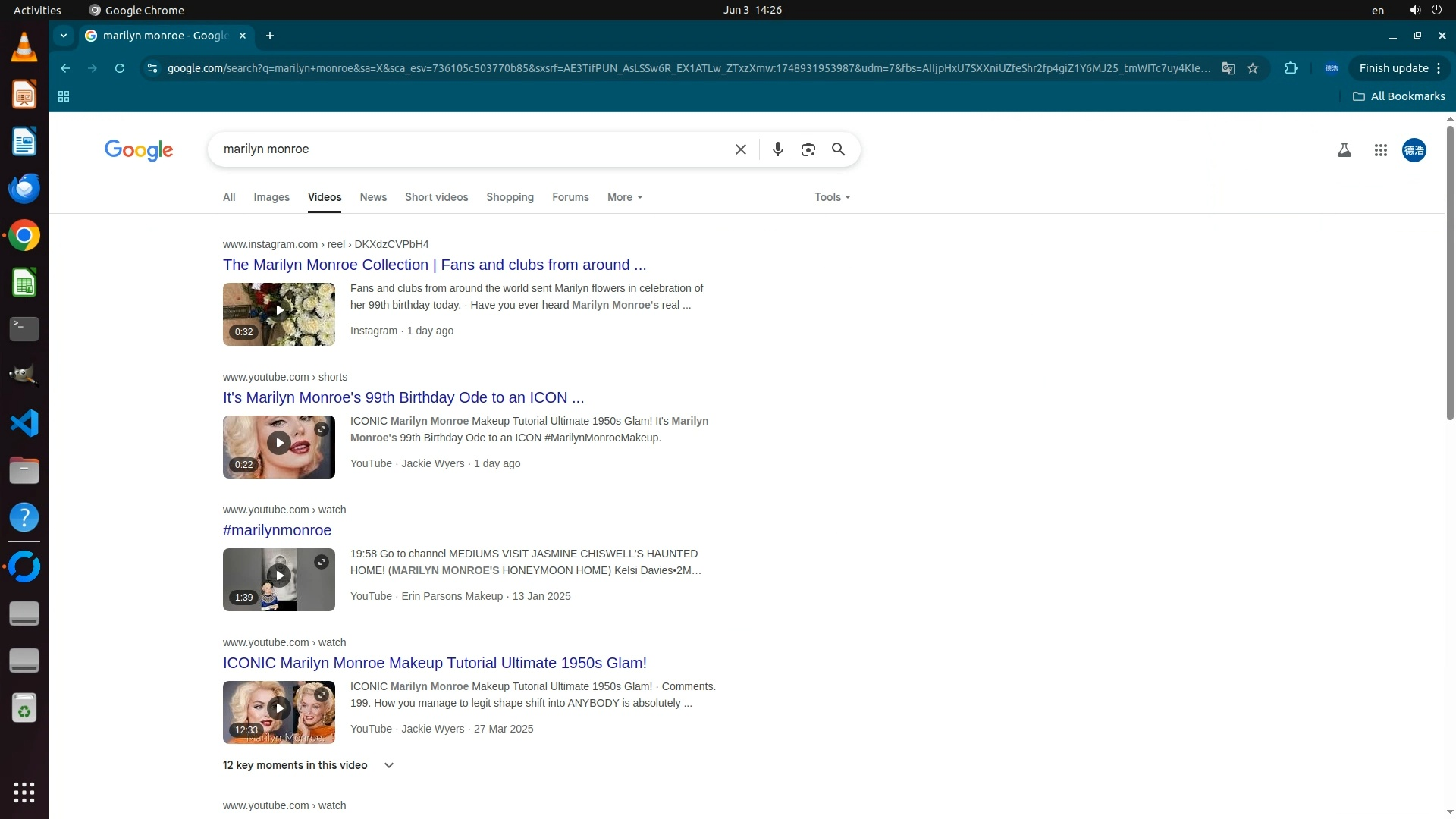Open Search Labs flask icon
1456x819 pixels.
coord(1344,150)
